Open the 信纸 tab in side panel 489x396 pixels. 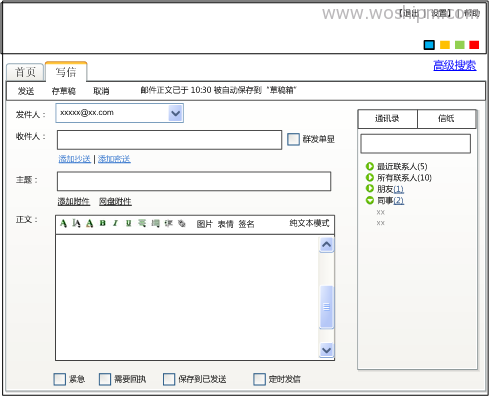click(x=446, y=118)
